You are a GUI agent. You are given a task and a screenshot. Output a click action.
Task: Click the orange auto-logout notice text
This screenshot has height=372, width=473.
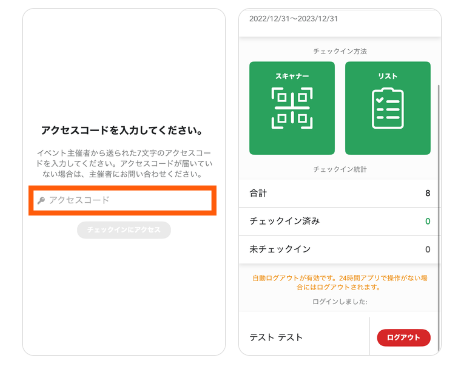coord(340,282)
